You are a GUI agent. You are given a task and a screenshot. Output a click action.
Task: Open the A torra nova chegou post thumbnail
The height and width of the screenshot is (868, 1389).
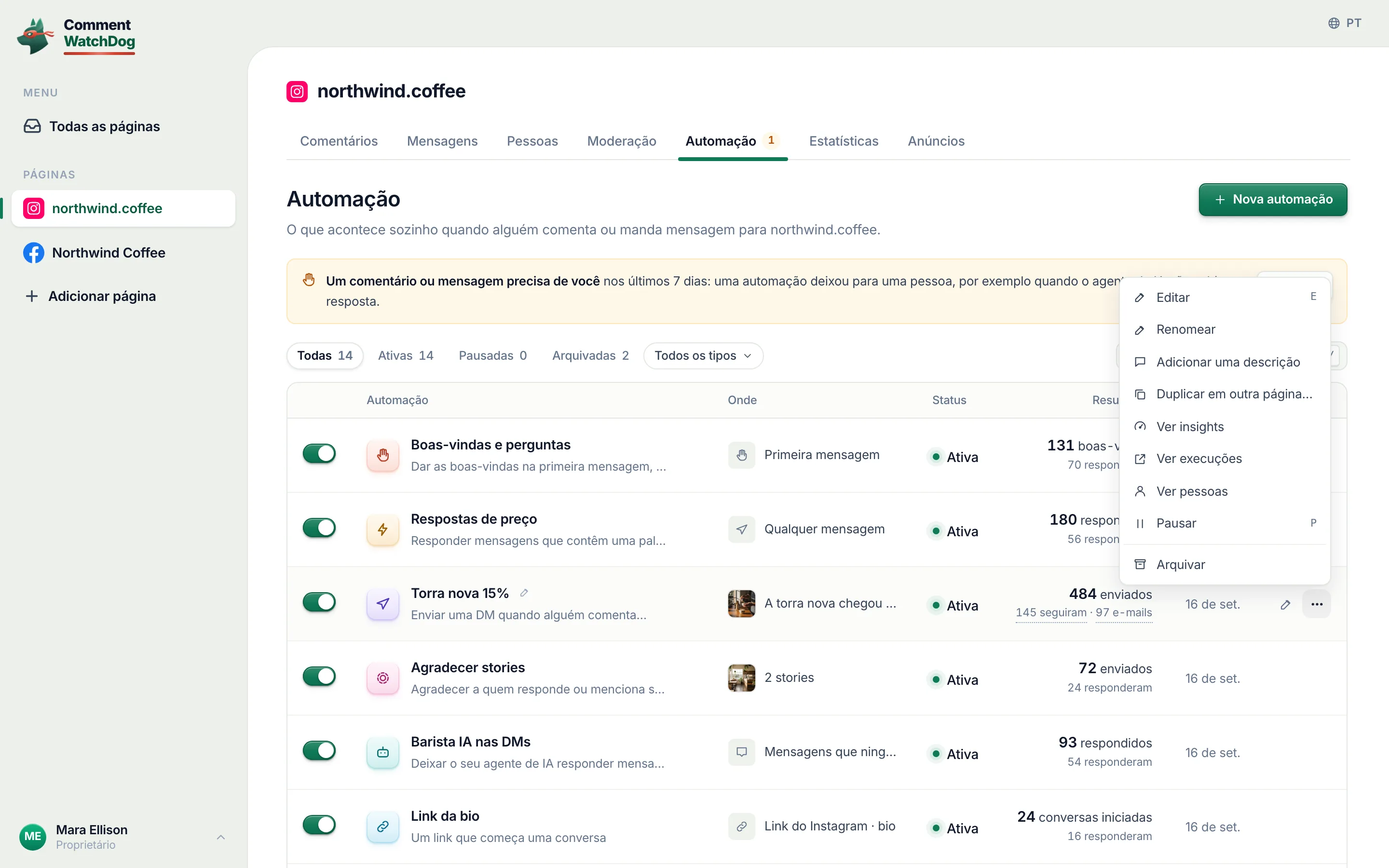coord(742,603)
